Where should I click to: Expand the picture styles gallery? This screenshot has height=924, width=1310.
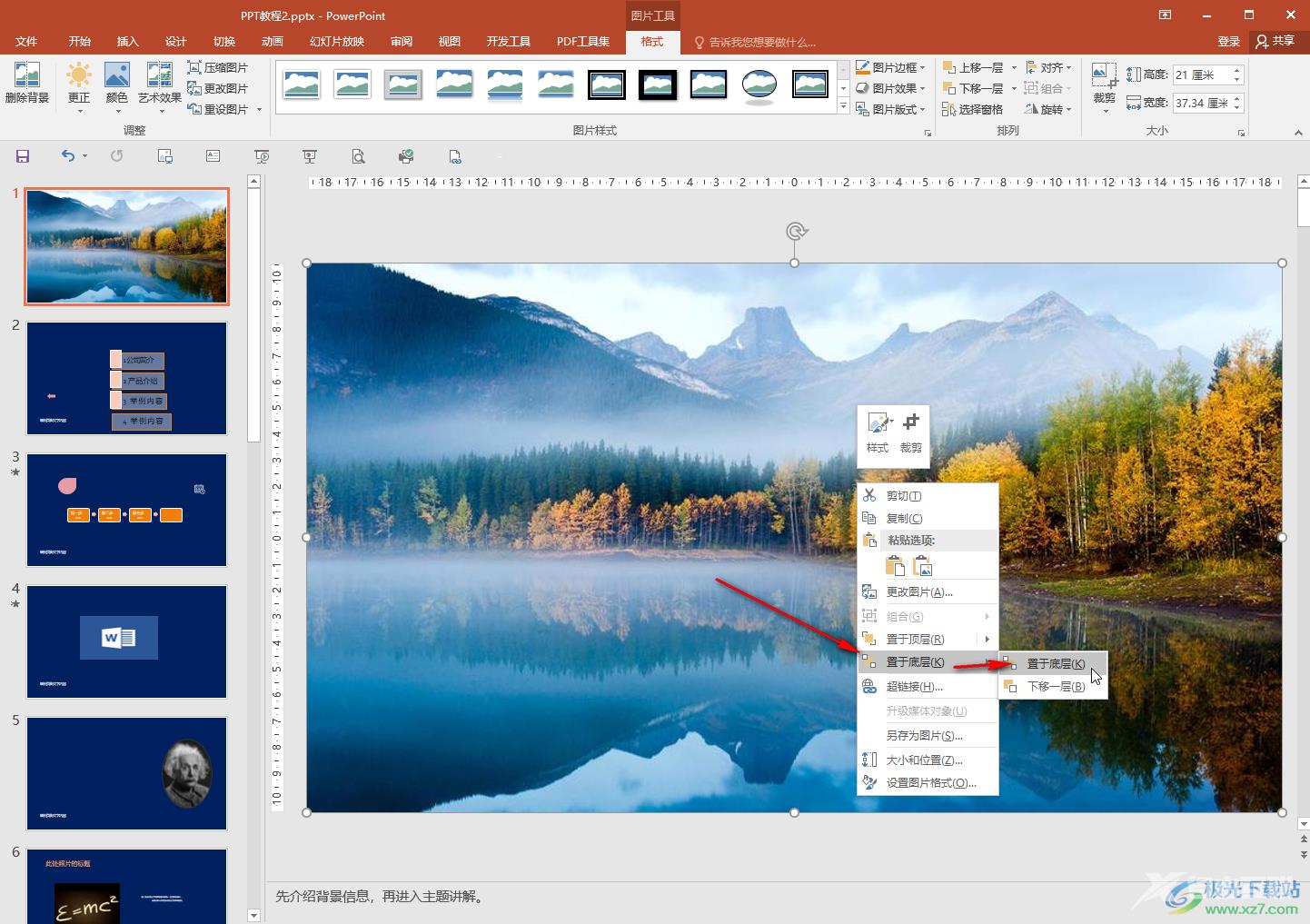coord(843,107)
